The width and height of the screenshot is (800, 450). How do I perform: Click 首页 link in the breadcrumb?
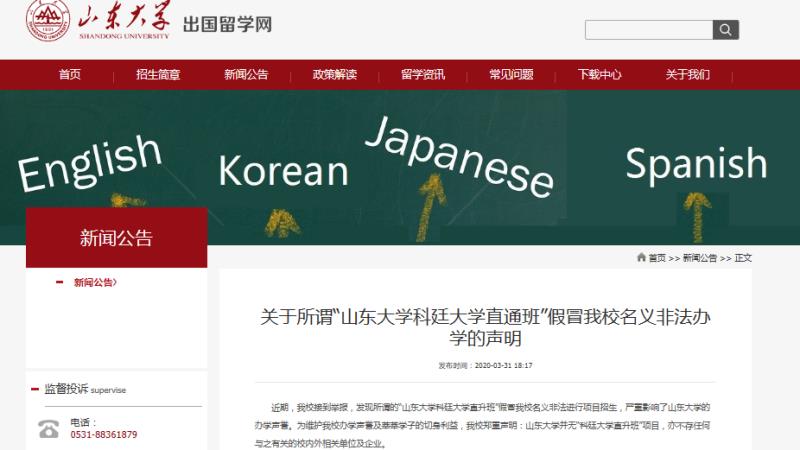(x=657, y=258)
